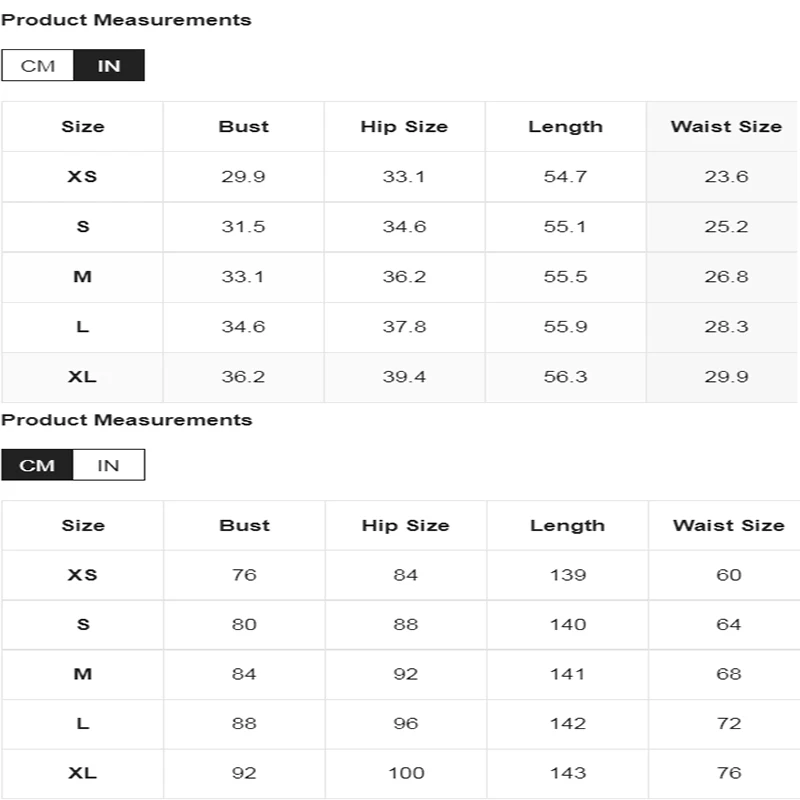Switch top table to CM units
The image size is (800, 800).
pyautogui.click(x=38, y=65)
